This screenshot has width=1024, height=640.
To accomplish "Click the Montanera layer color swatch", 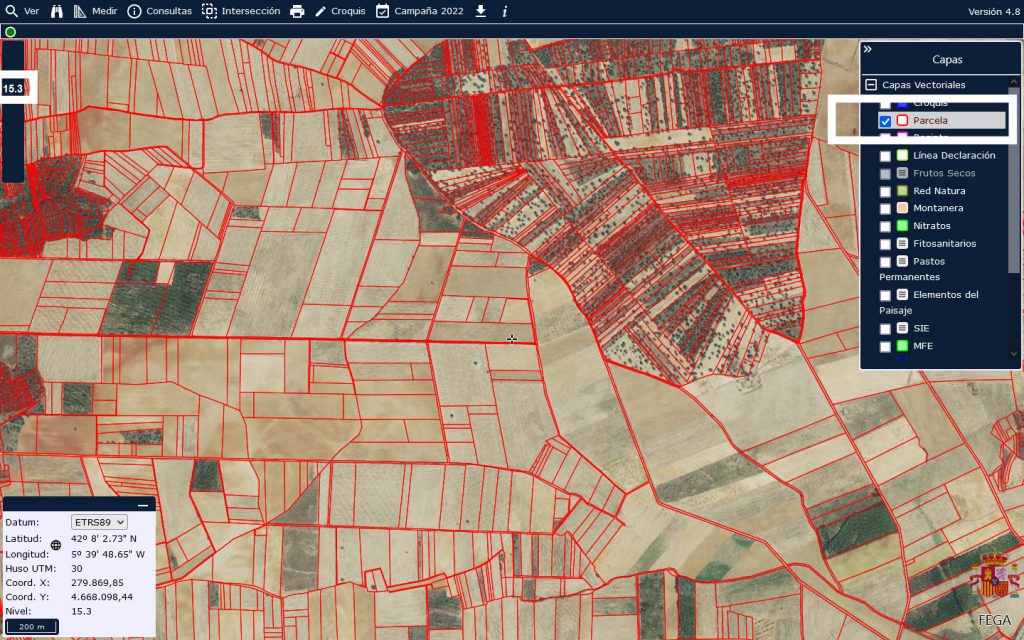I will pyautogui.click(x=901, y=208).
